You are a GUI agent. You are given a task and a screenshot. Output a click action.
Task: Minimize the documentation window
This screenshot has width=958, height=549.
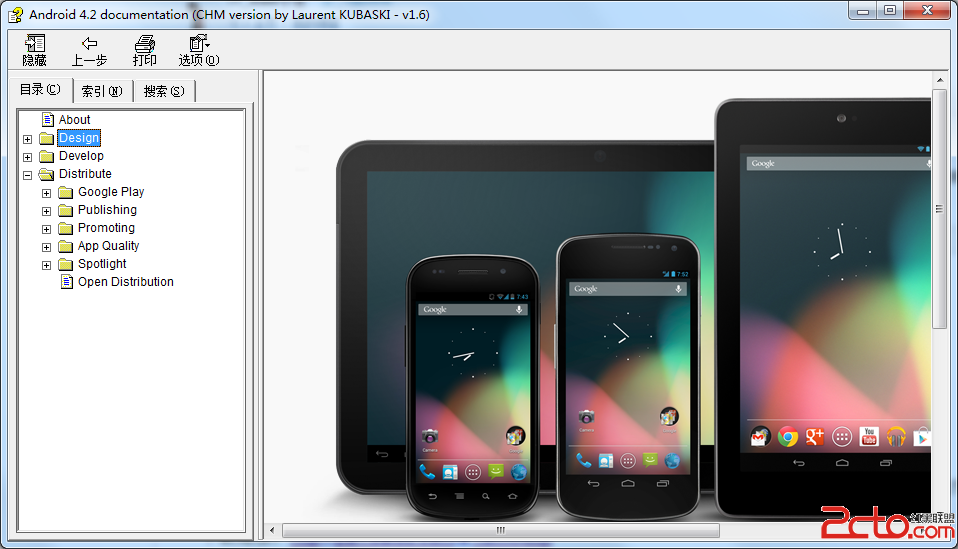[x=863, y=11]
